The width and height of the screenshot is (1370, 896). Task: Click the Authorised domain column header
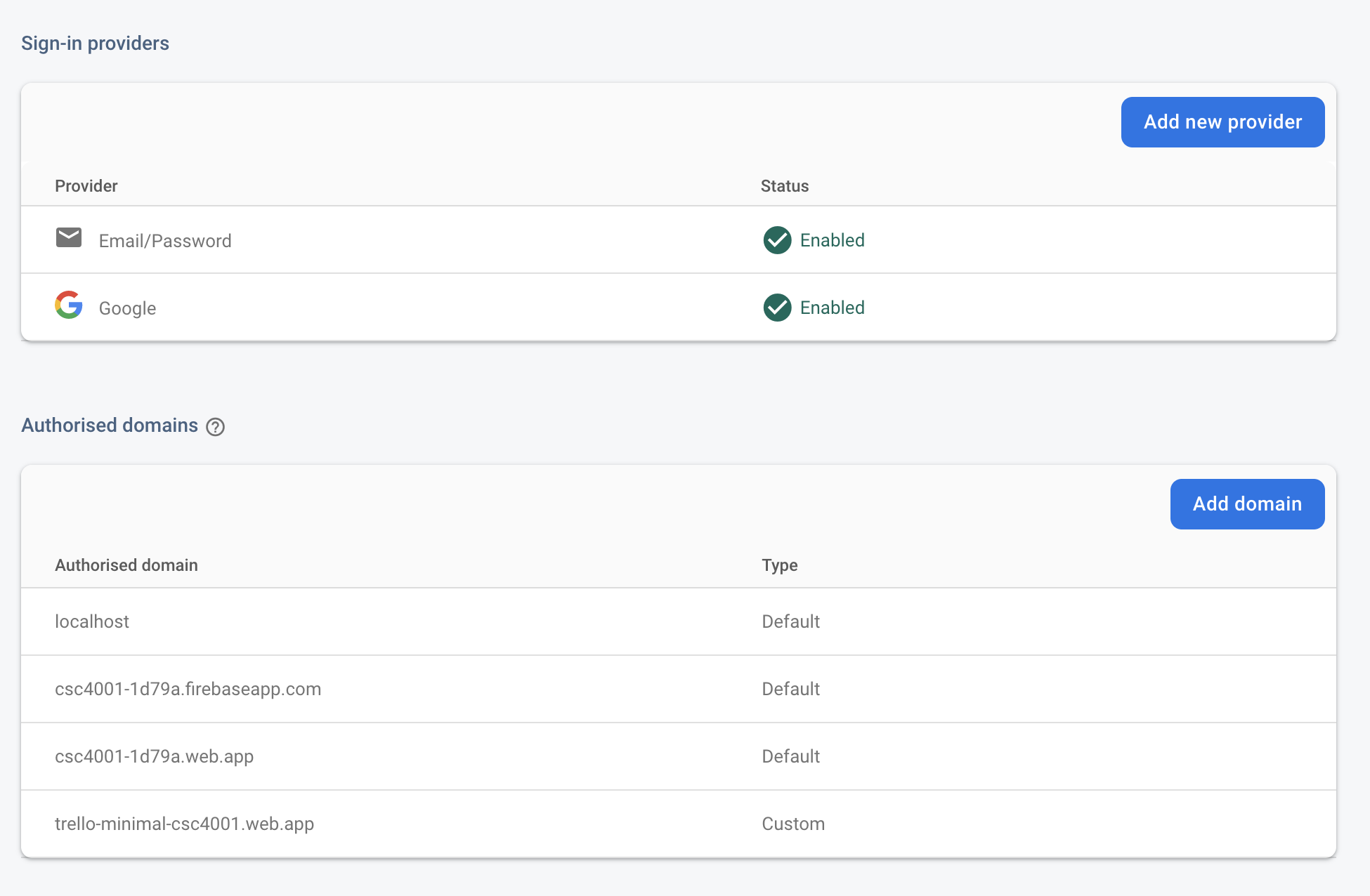pyautogui.click(x=126, y=565)
